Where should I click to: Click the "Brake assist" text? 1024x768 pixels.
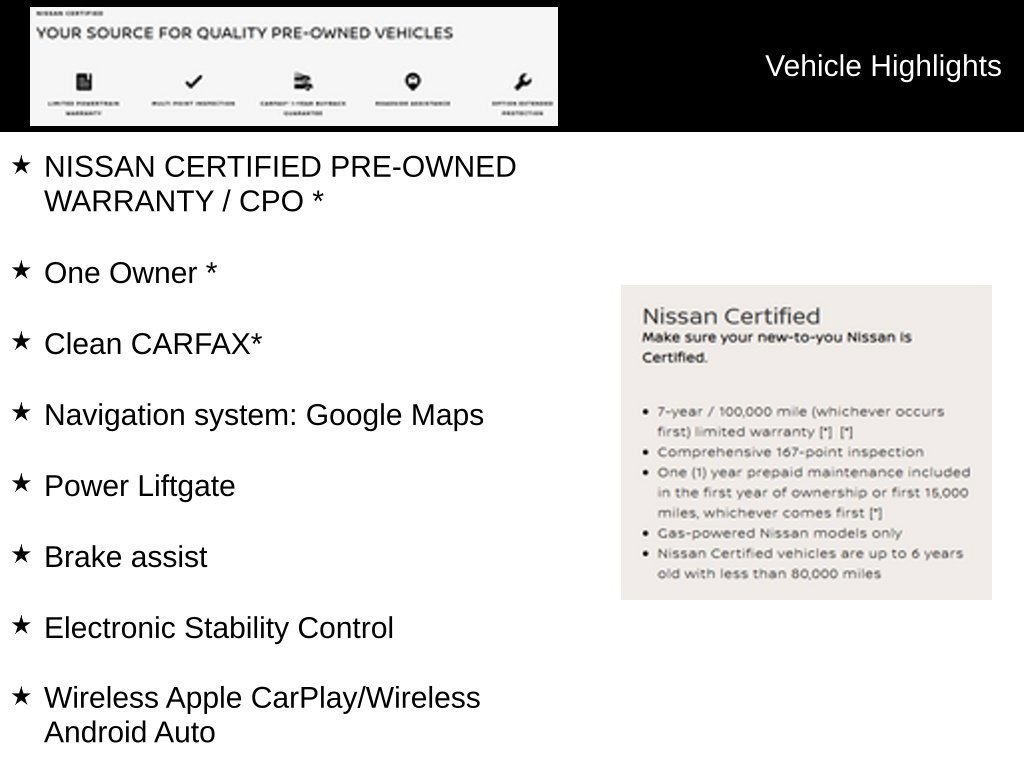125,557
